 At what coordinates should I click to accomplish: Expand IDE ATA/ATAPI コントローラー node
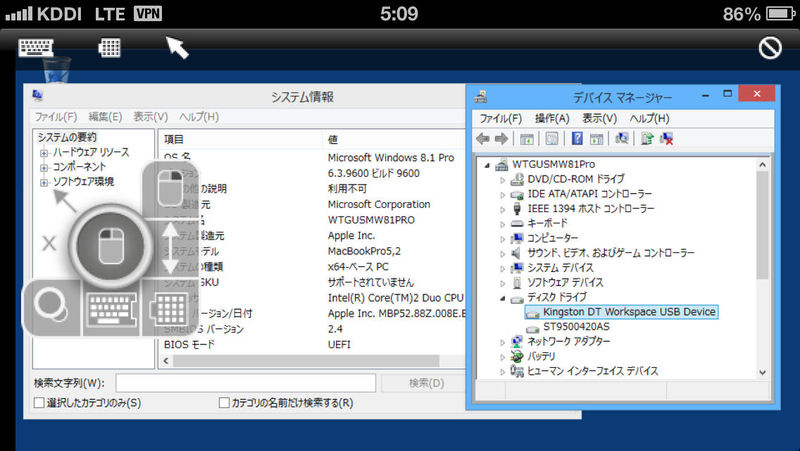pyautogui.click(x=503, y=194)
